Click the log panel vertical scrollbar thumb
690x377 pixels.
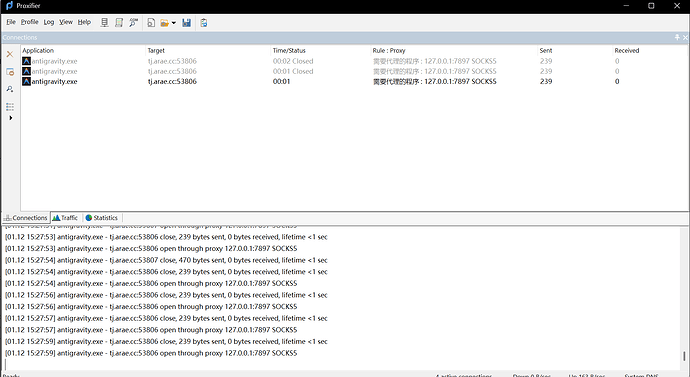[684, 355]
